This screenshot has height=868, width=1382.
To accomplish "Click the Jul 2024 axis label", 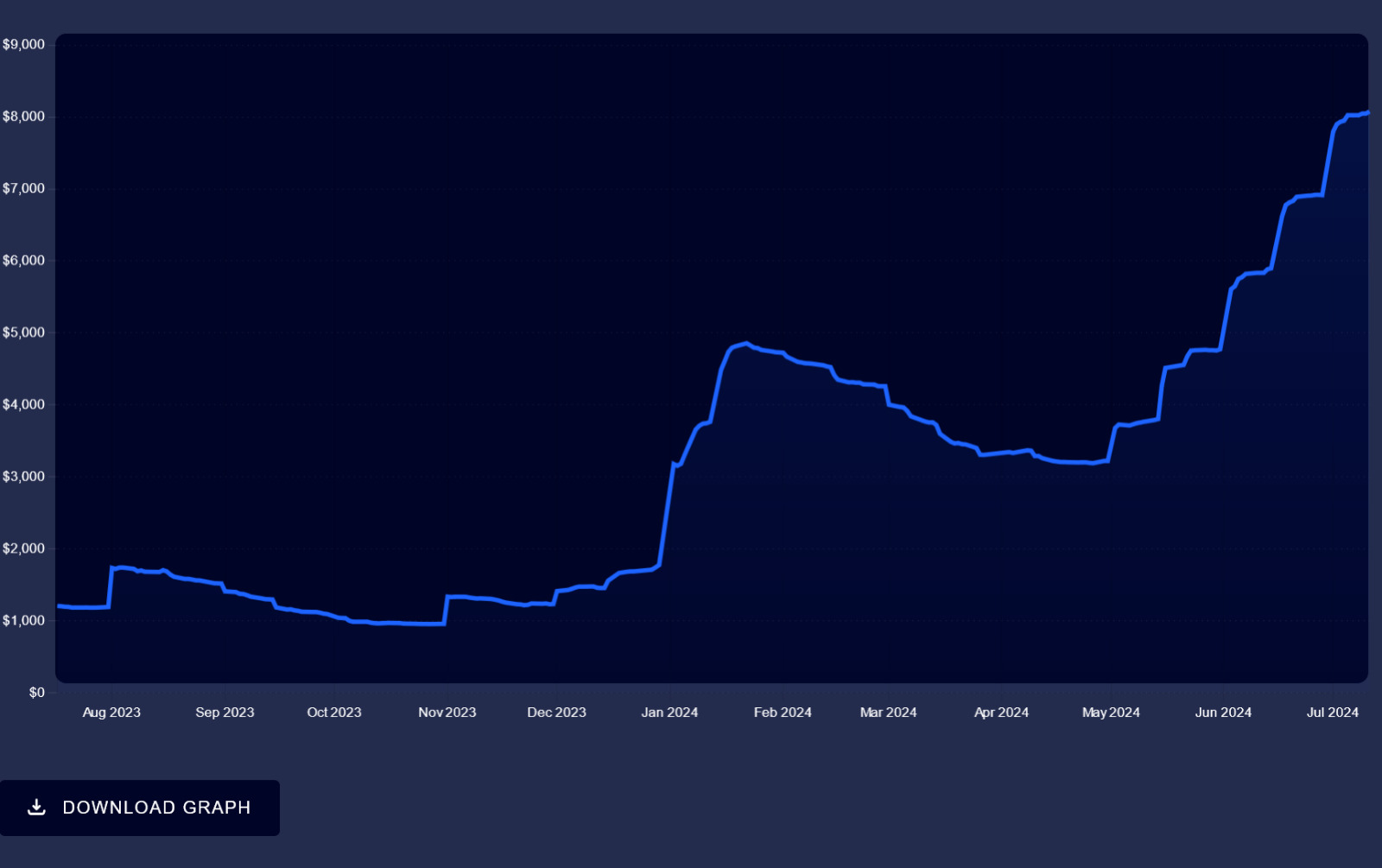I will tap(1333, 713).
